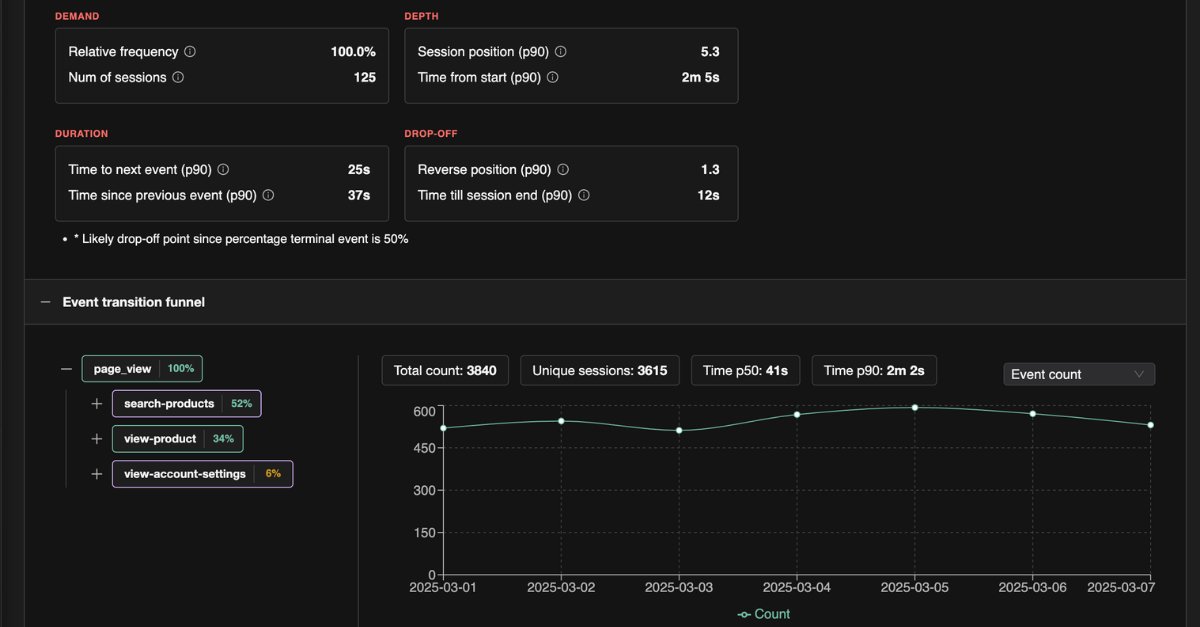Click chart data point for 2025-03-06
This screenshot has height=627, width=1200.
(1033, 413)
